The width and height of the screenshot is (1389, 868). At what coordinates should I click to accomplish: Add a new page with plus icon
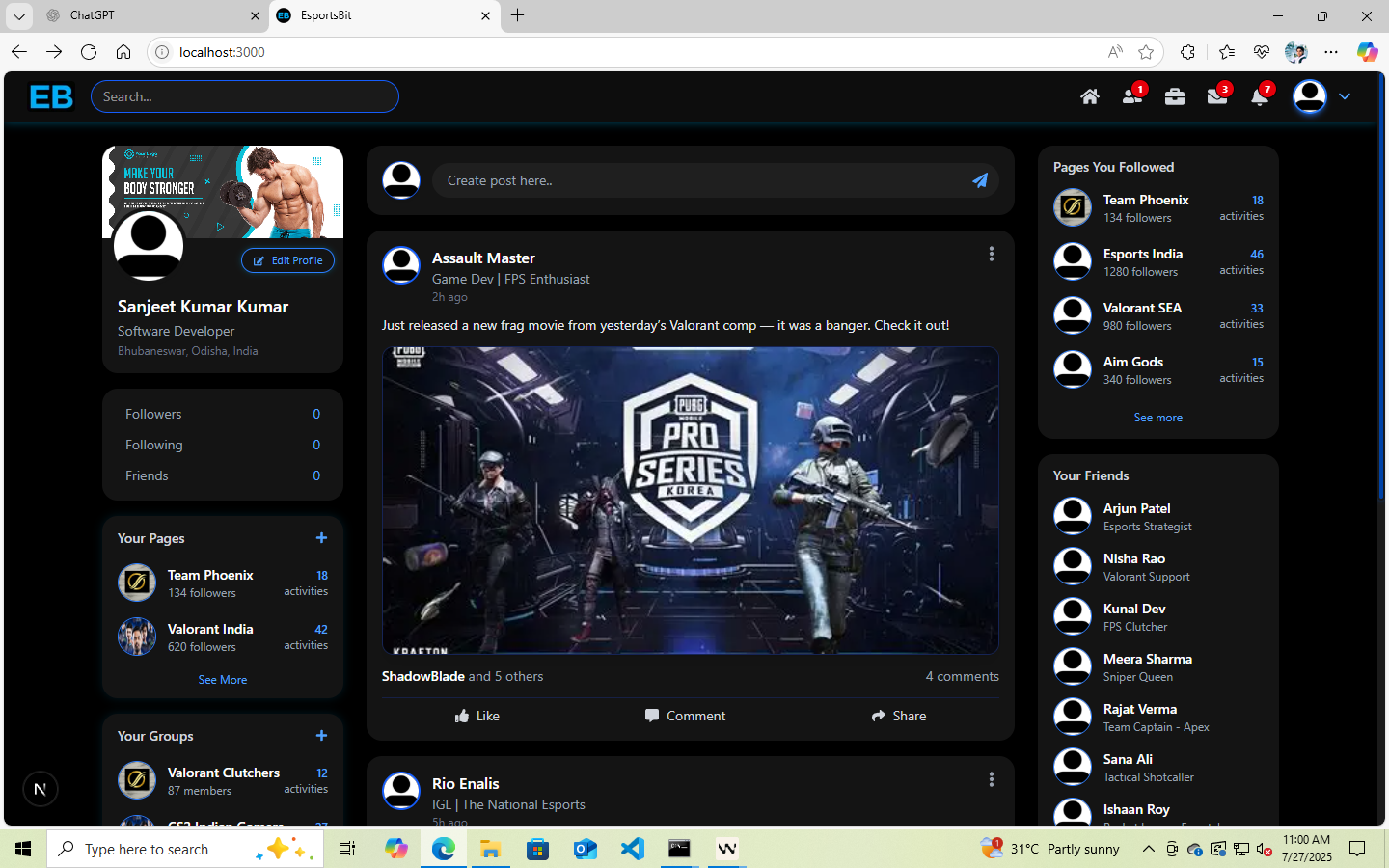[x=321, y=538]
